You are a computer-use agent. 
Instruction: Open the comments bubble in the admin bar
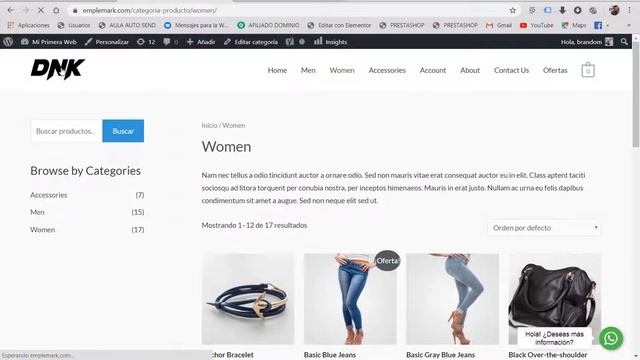[x=171, y=42]
